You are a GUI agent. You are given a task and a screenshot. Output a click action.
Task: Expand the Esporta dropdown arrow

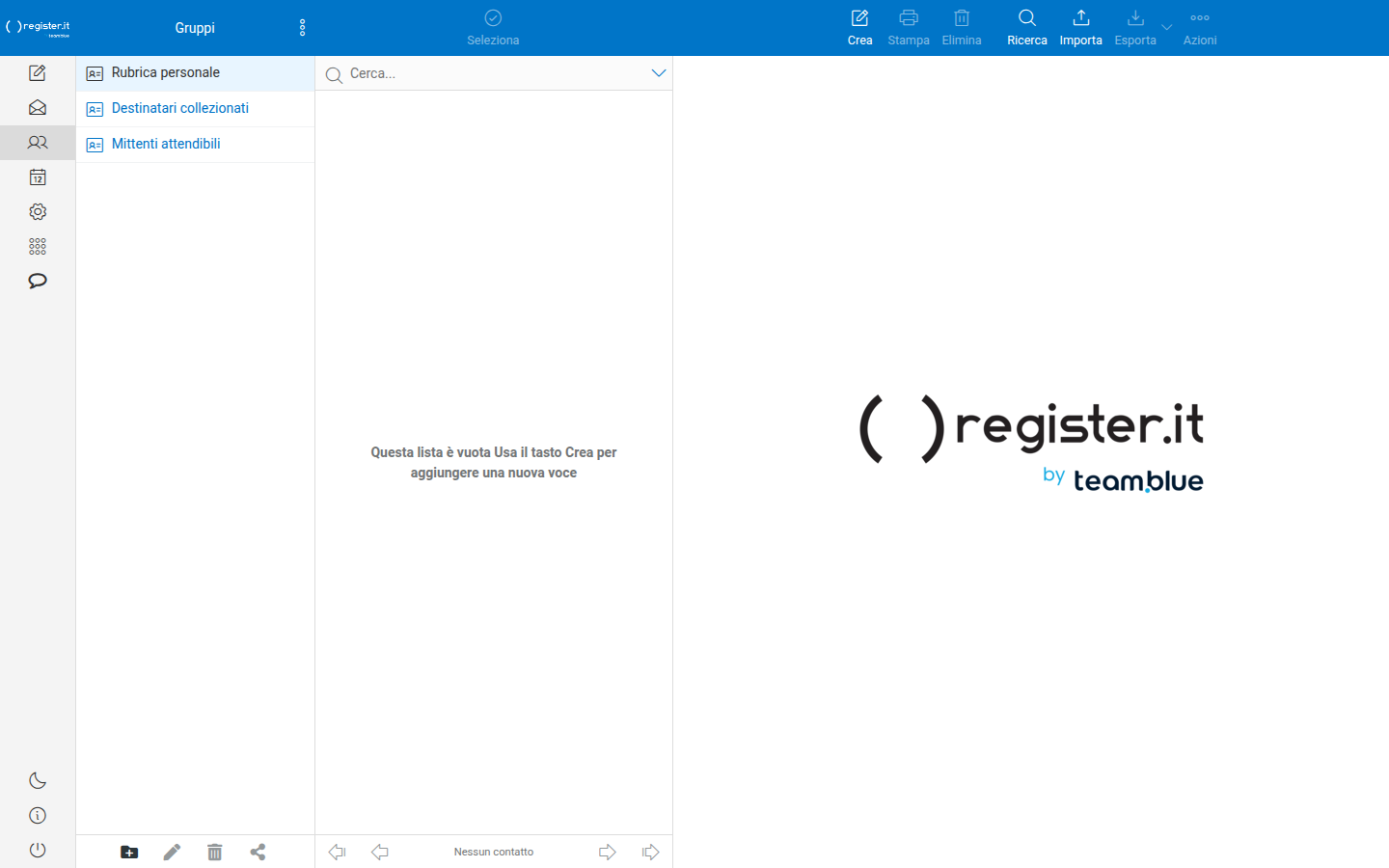pyautogui.click(x=1167, y=27)
